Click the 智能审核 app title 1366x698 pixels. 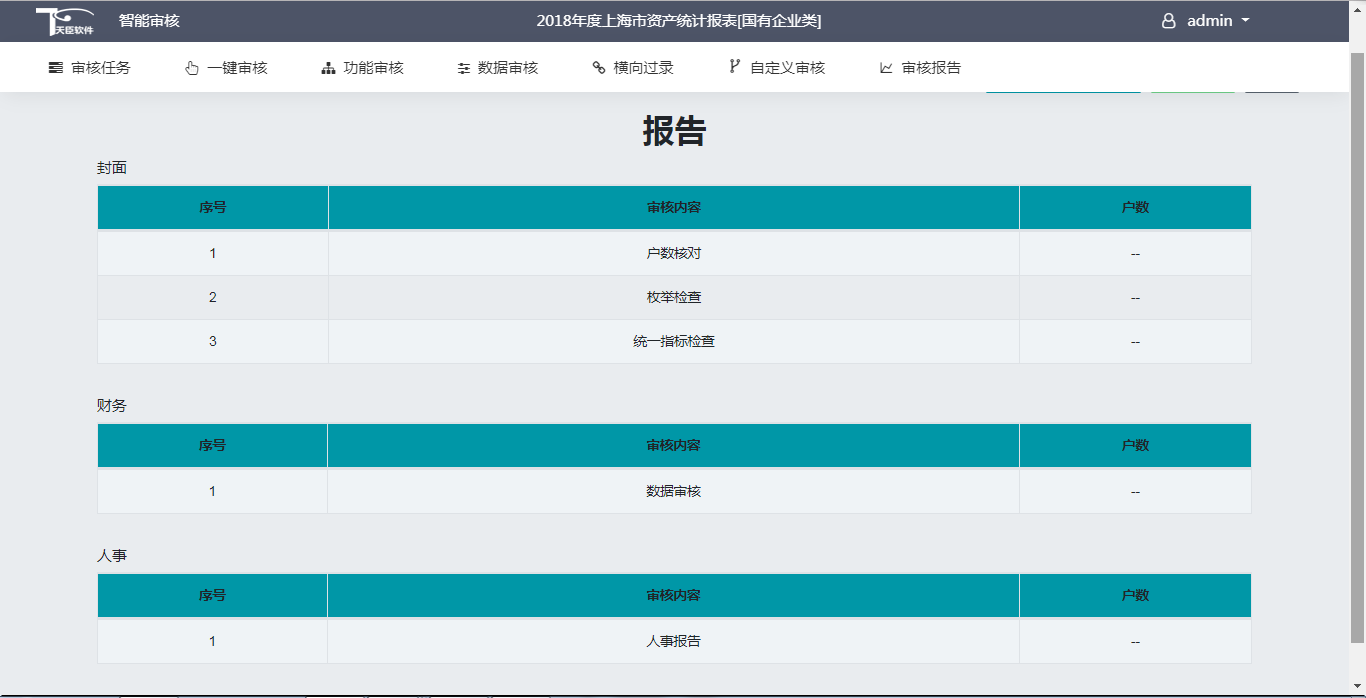click(x=149, y=21)
